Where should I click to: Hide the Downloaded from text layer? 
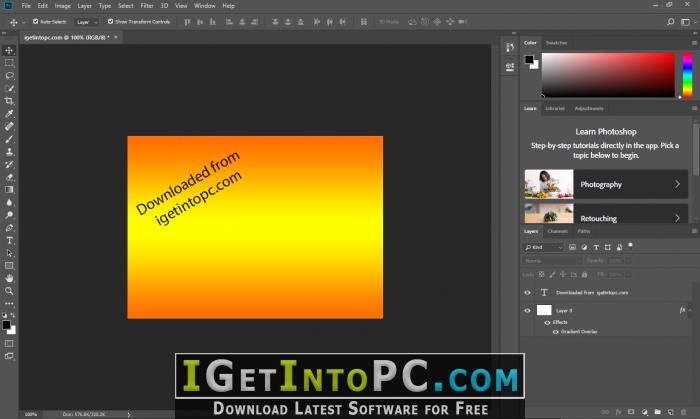[x=527, y=293]
